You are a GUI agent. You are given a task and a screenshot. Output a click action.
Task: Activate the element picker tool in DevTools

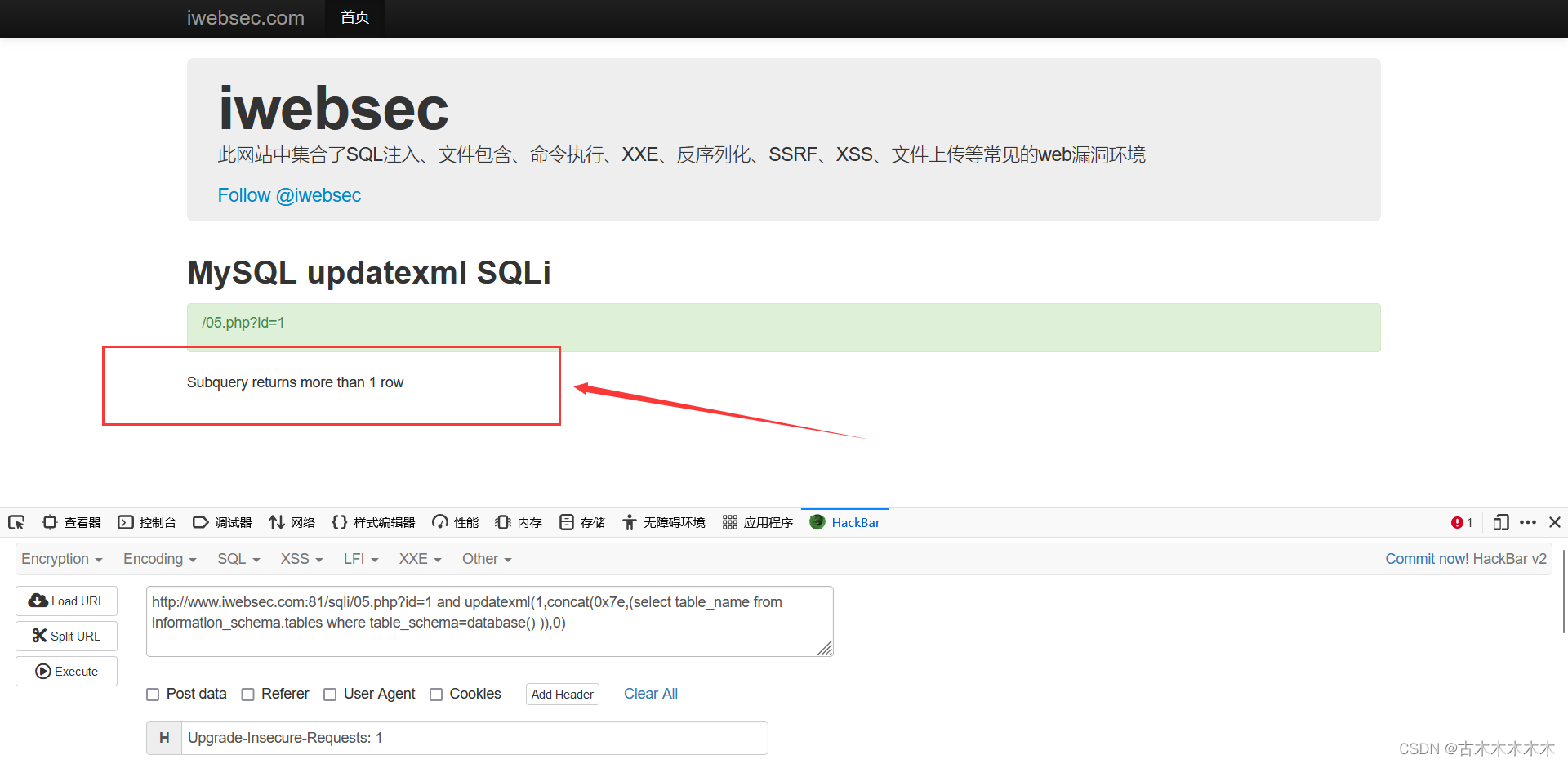(x=16, y=522)
